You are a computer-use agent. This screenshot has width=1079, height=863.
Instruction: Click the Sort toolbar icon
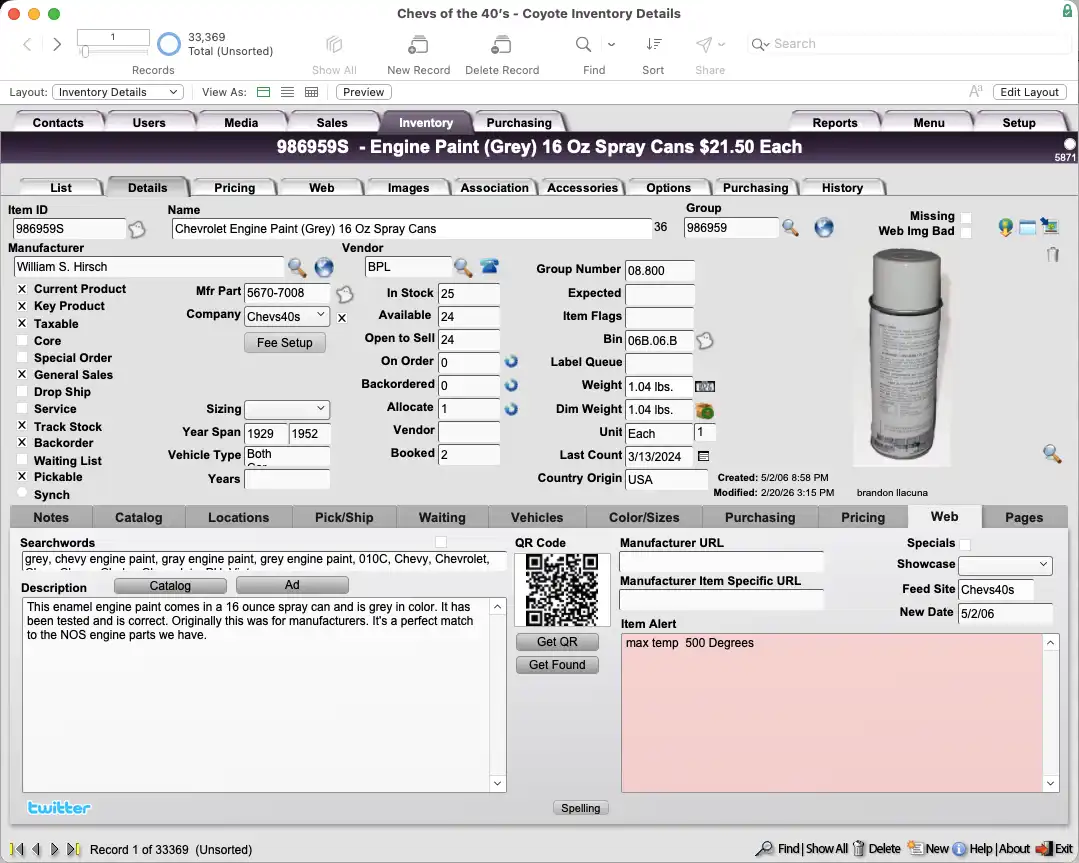[x=653, y=45]
